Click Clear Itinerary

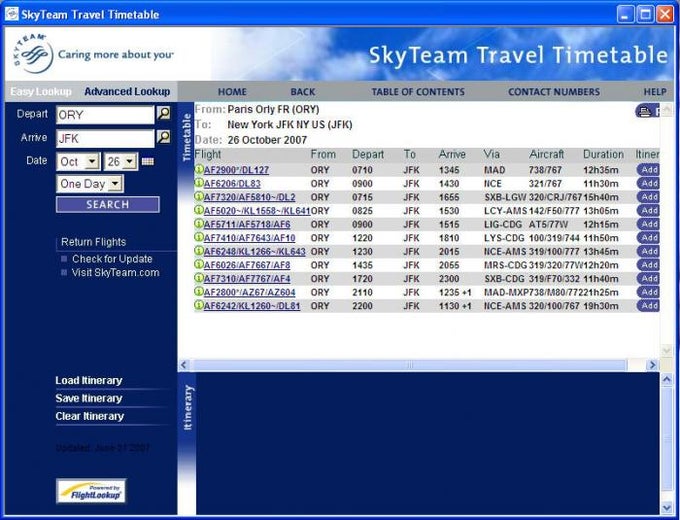click(x=90, y=416)
